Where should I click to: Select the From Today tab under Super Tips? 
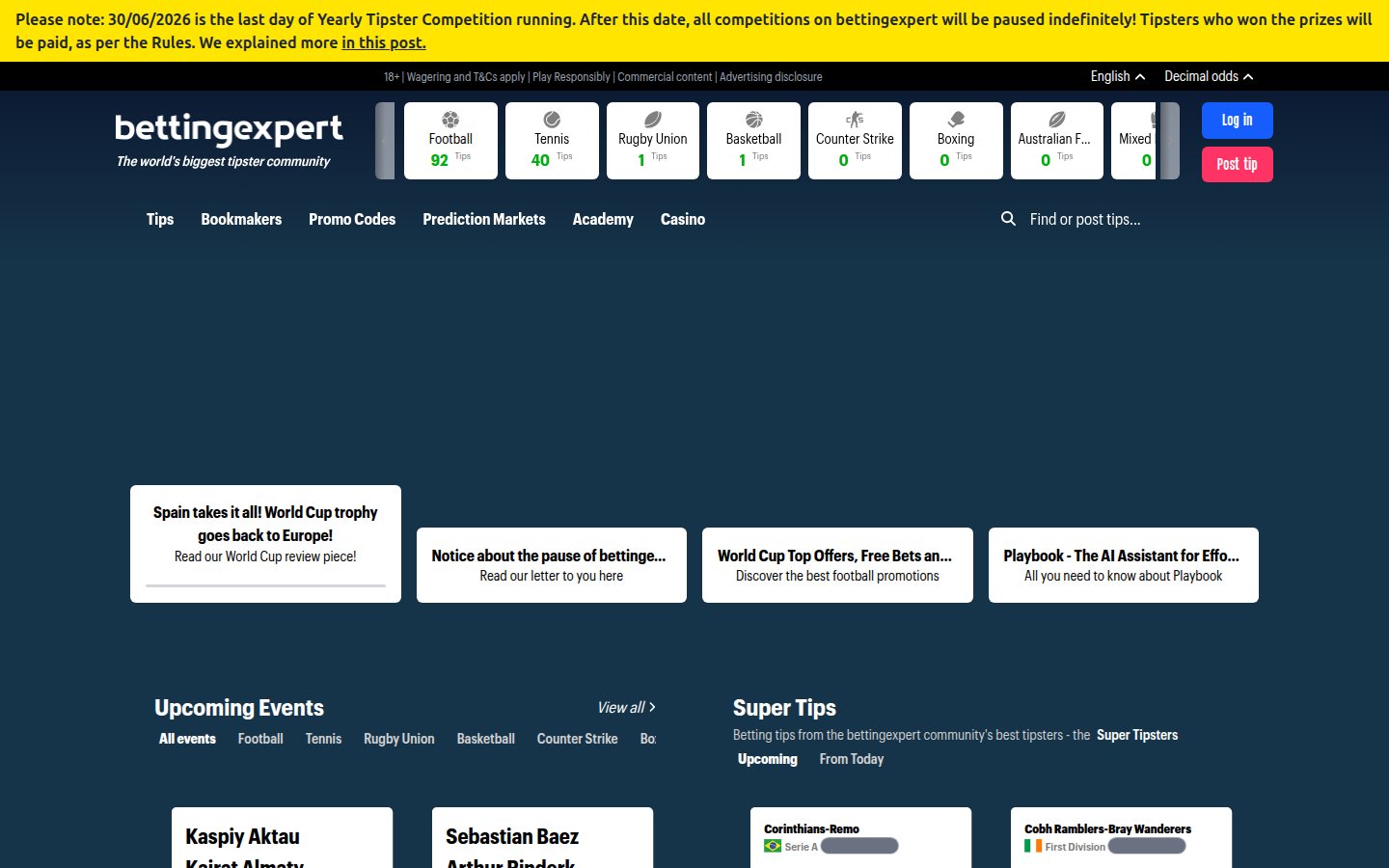[852, 759]
